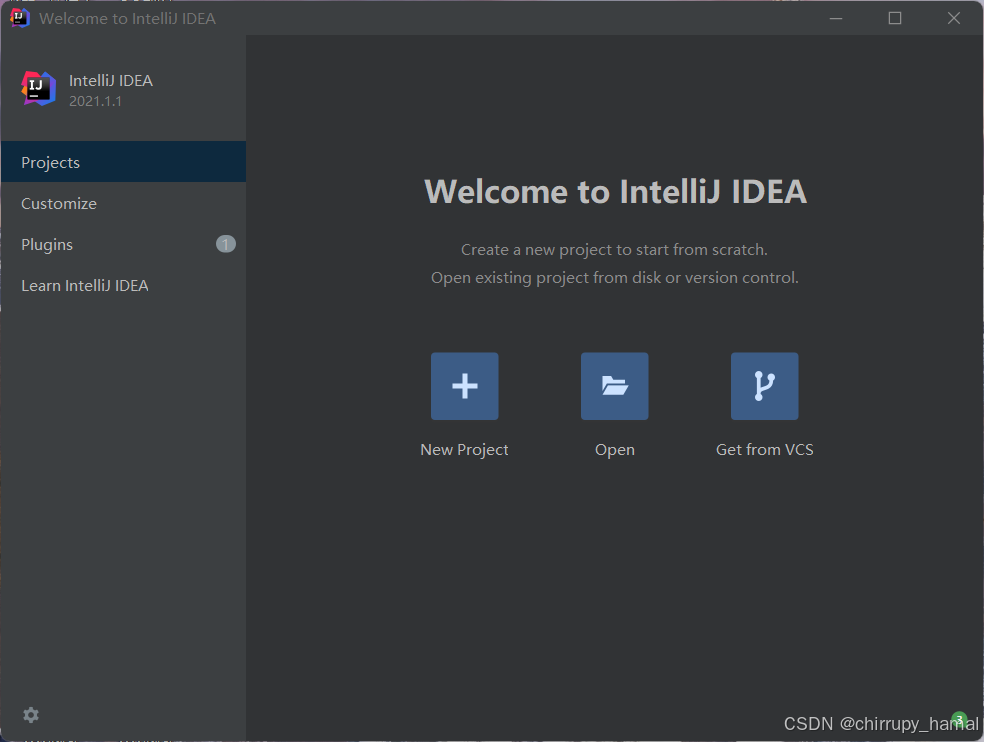Click the Open label under folder icon
The image size is (984, 742).
[615, 450]
